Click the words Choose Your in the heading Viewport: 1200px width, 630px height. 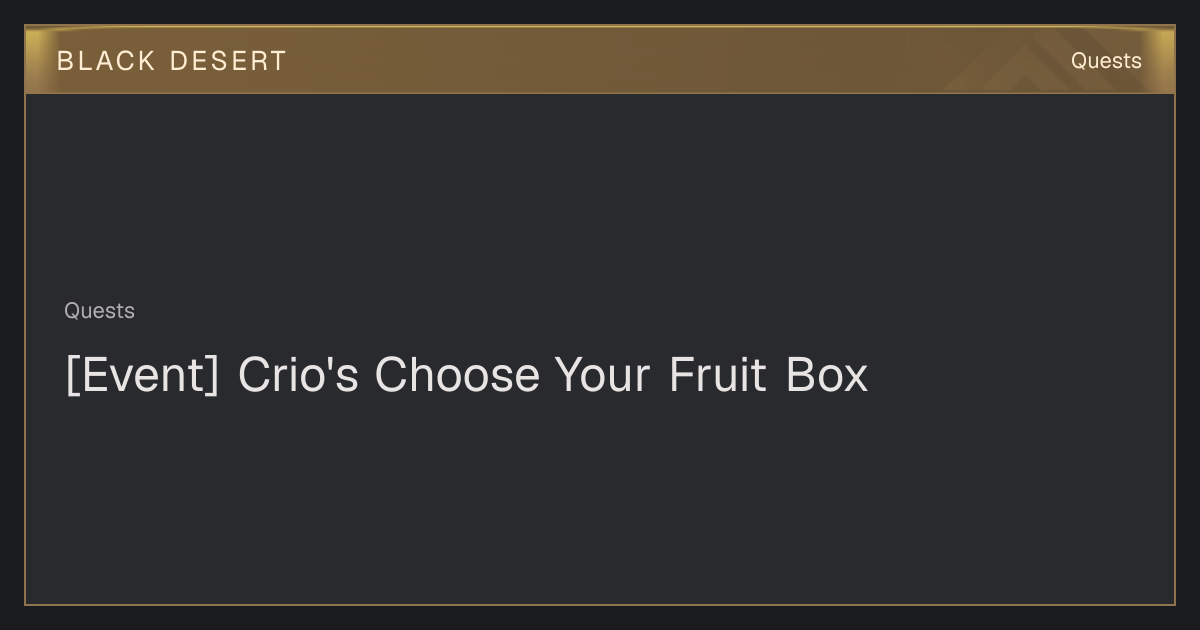tap(513, 375)
